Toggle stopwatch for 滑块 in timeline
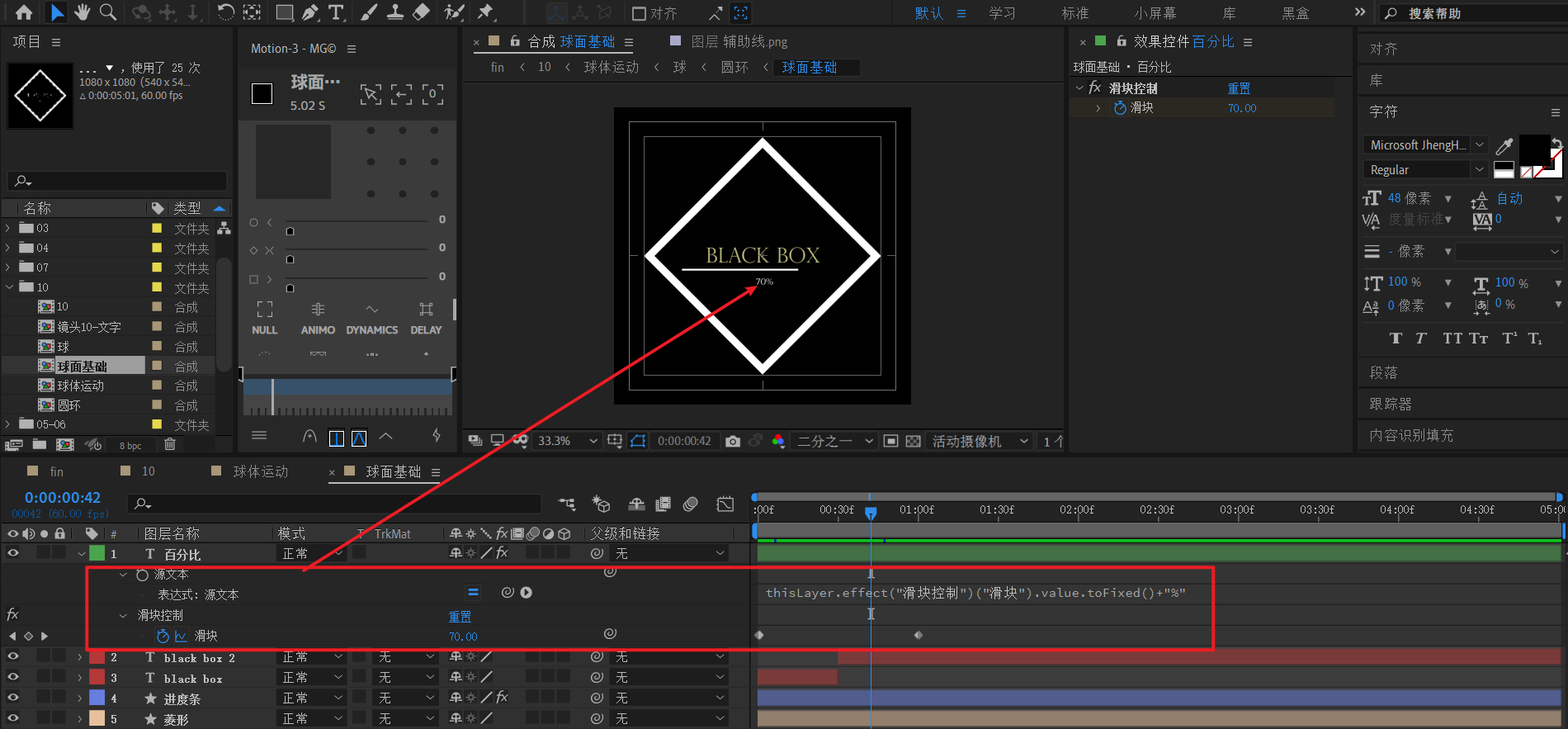The height and width of the screenshot is (729, 1568). (x=163, y=636)
